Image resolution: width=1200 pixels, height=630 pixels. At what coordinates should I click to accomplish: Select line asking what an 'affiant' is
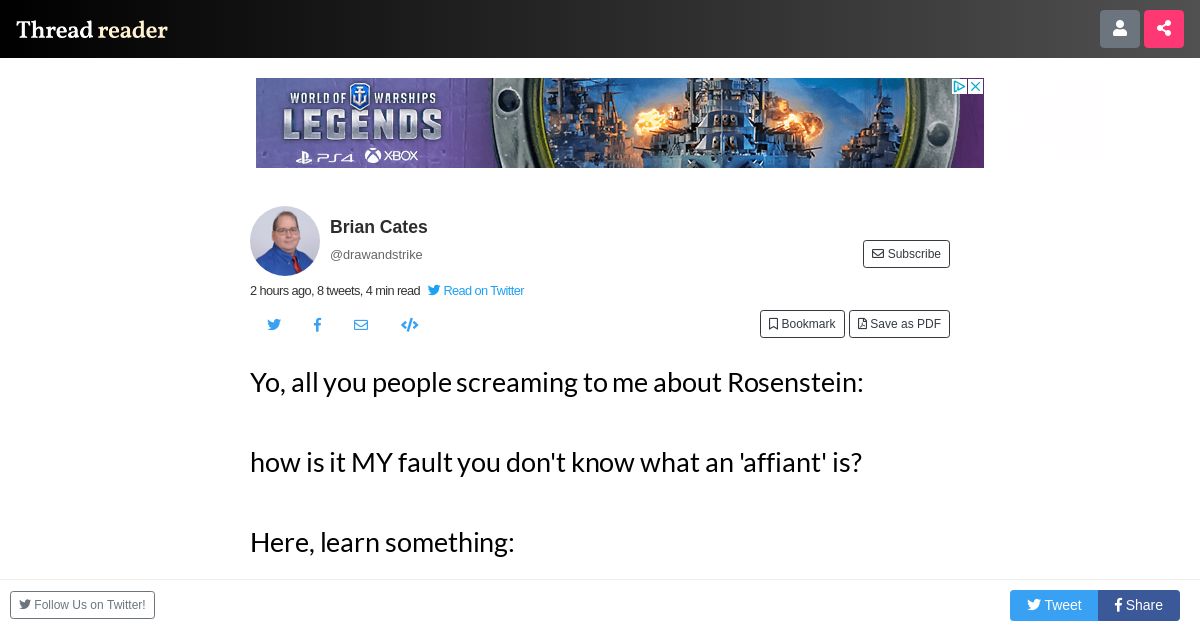click(x=556, y=462)
